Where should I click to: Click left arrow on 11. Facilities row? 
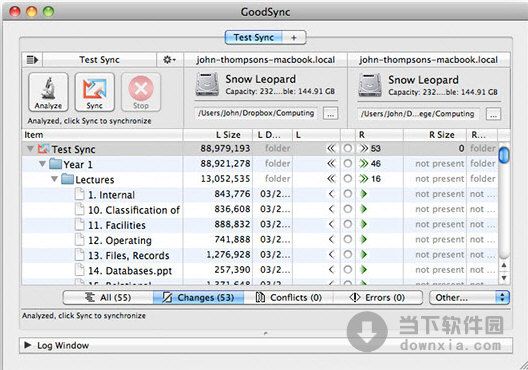click(332, 224)
